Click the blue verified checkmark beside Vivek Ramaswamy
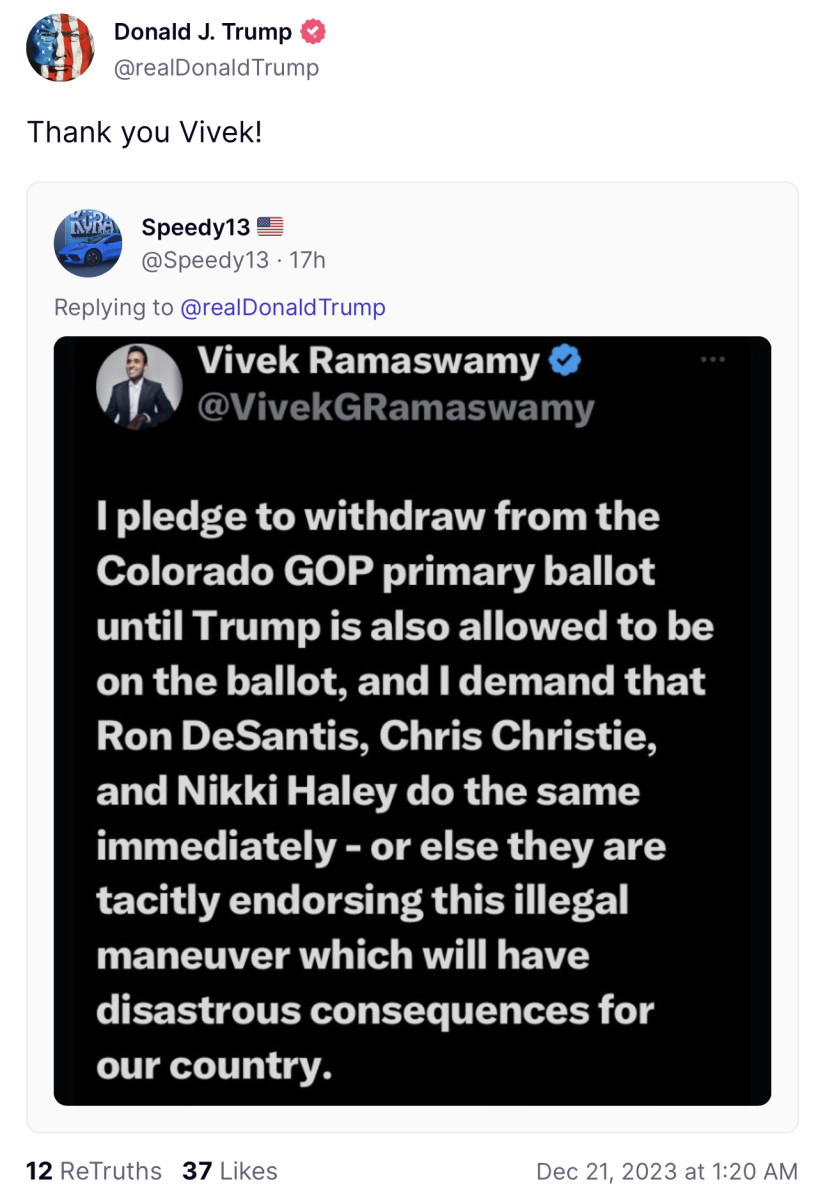 tap(565, 362)
